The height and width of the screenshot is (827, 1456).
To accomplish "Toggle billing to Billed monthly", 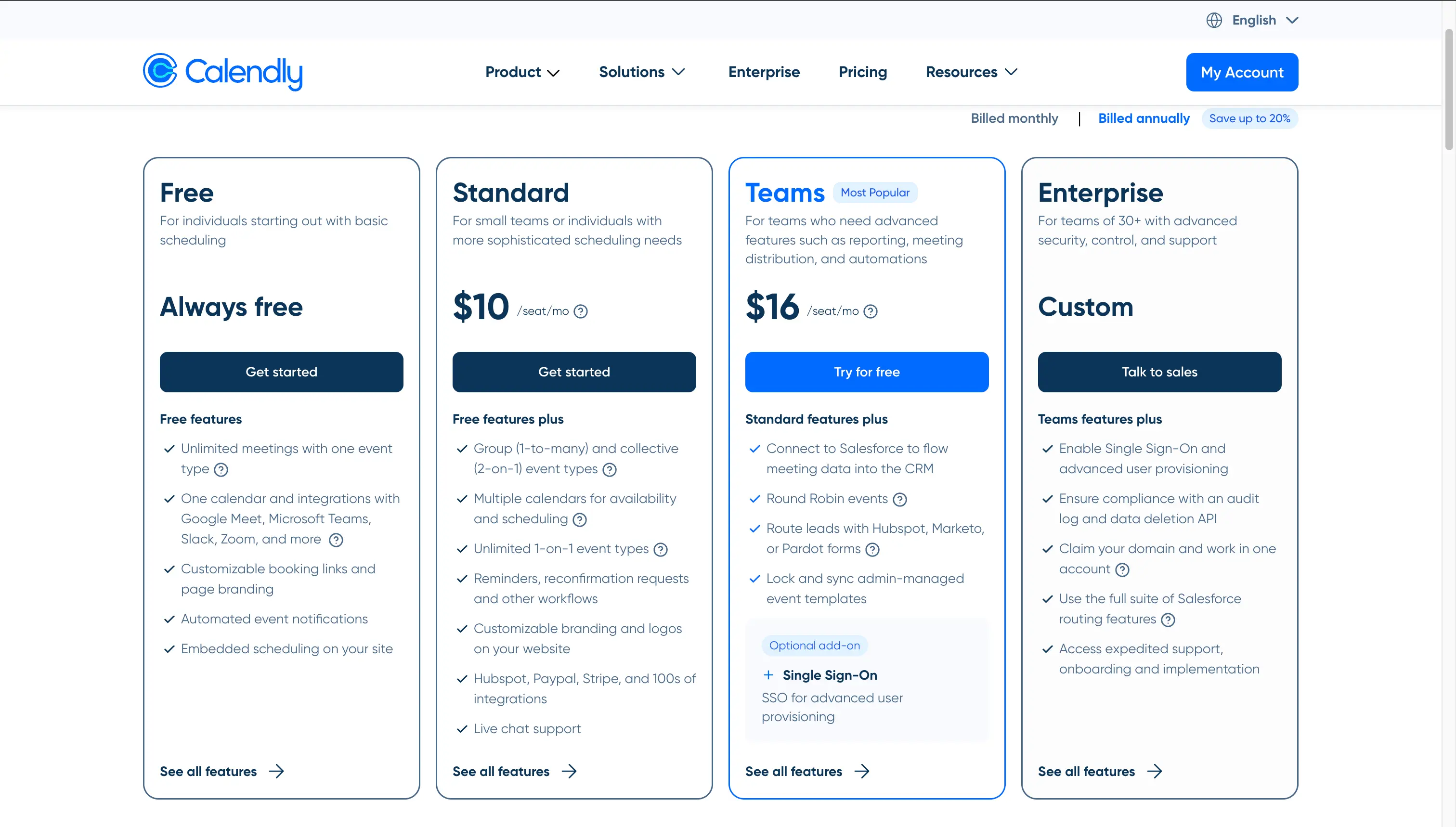I will 1014,119.
